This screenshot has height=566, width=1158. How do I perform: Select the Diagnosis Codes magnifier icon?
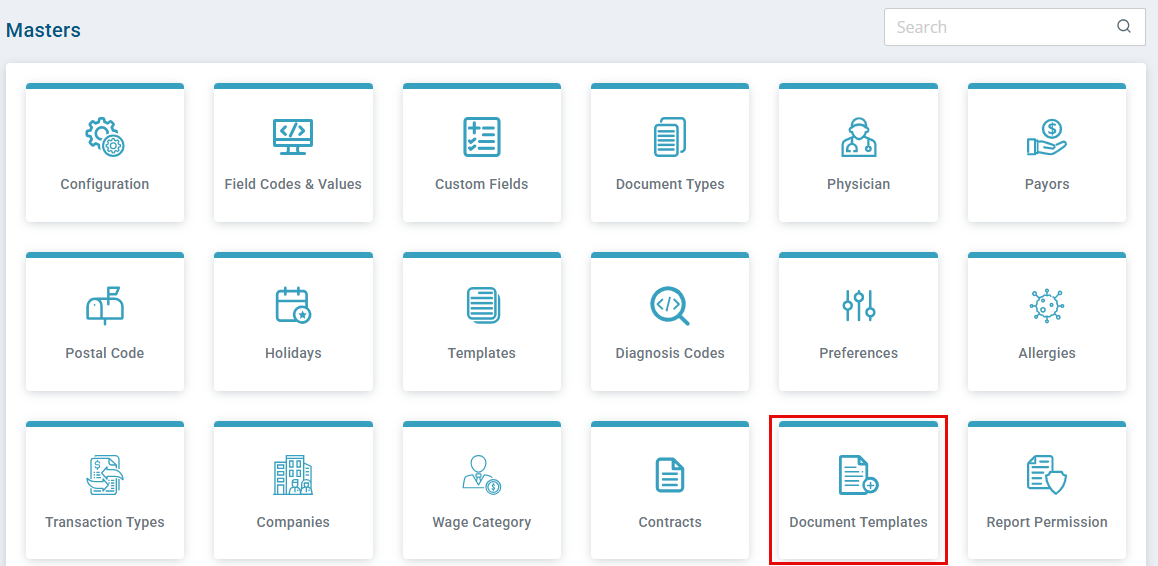tap(670, 306)
